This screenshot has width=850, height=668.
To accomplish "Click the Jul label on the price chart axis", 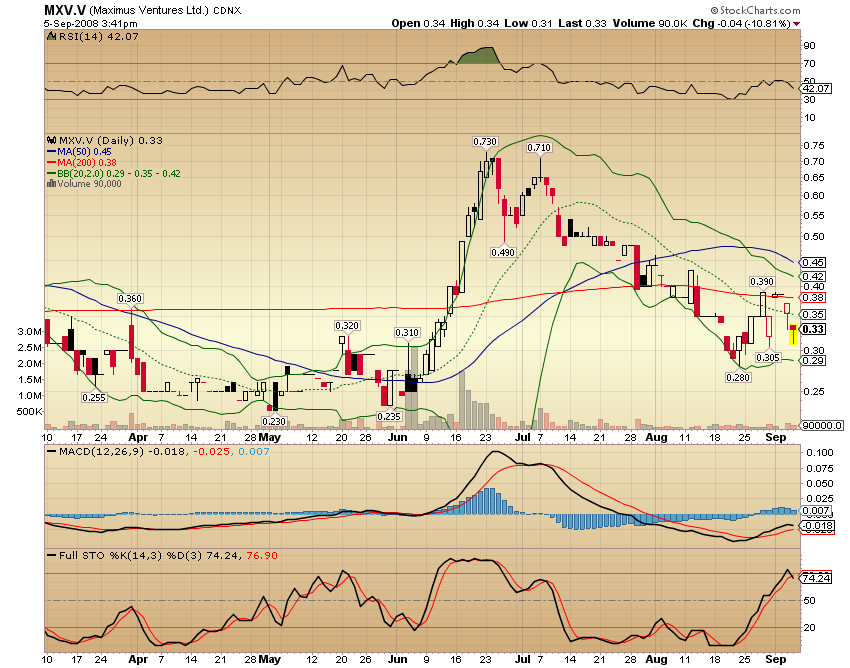I will [x=523, y=437].
